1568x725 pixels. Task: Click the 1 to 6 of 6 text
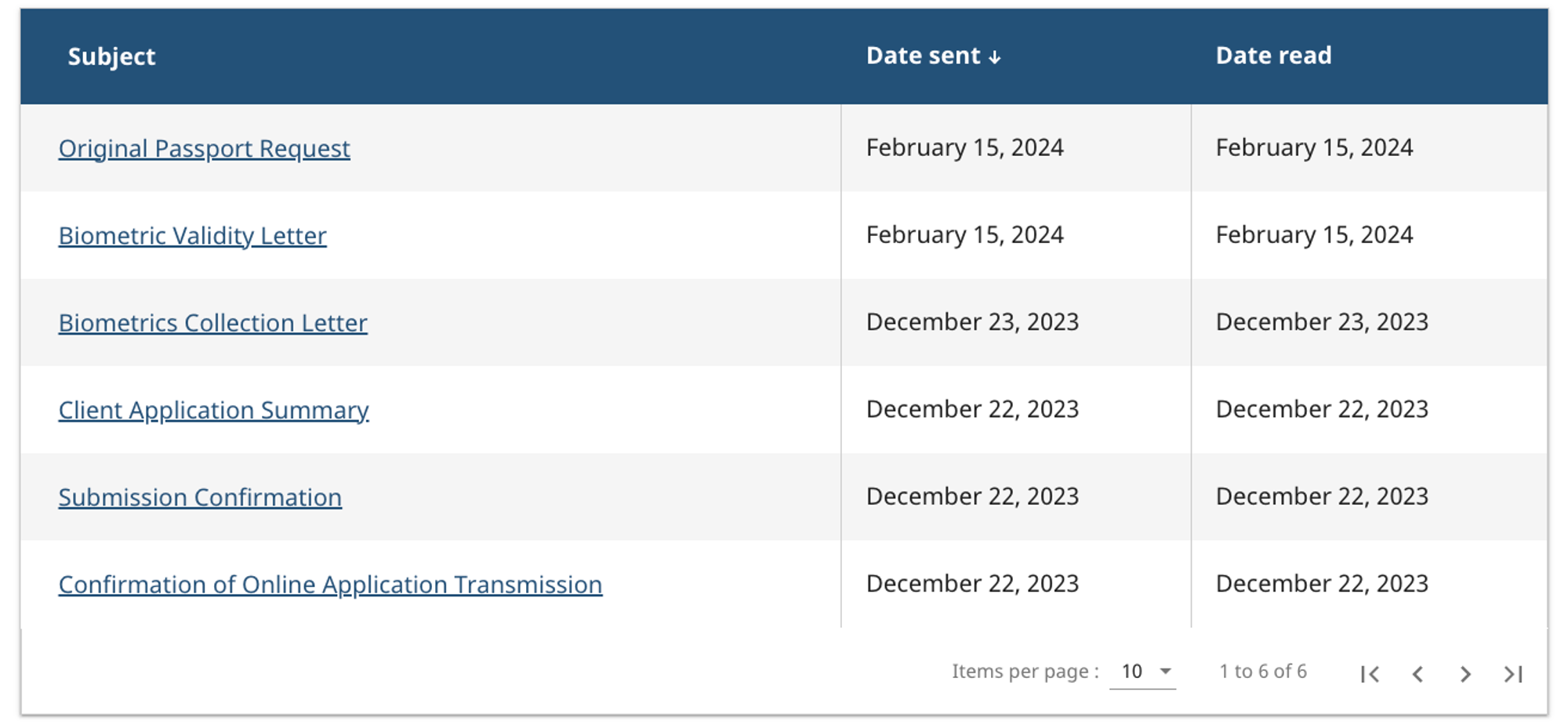1262,672
